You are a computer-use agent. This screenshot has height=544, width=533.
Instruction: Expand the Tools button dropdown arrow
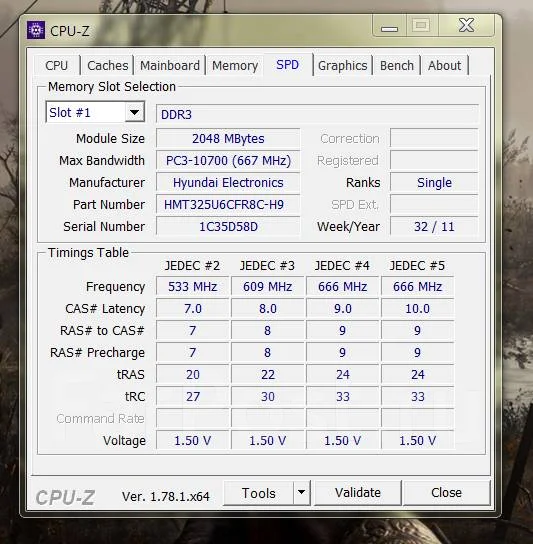click(x=302, y=492)
